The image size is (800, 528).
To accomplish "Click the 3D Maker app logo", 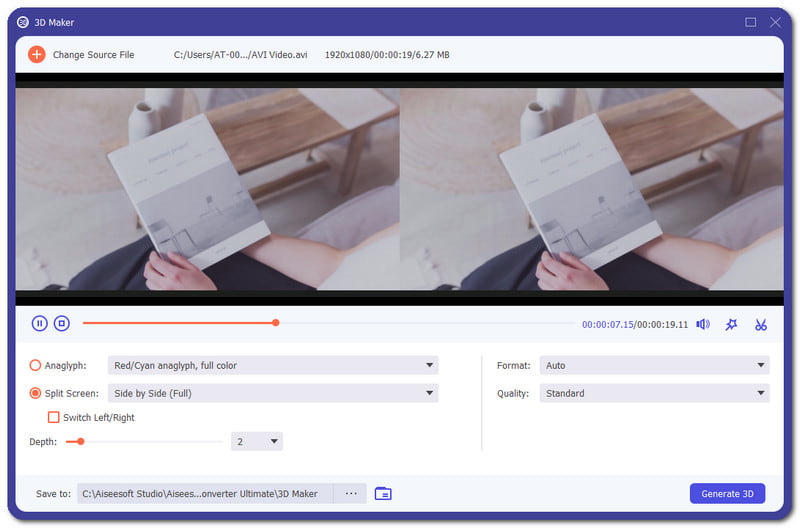I will pos(23,22).
